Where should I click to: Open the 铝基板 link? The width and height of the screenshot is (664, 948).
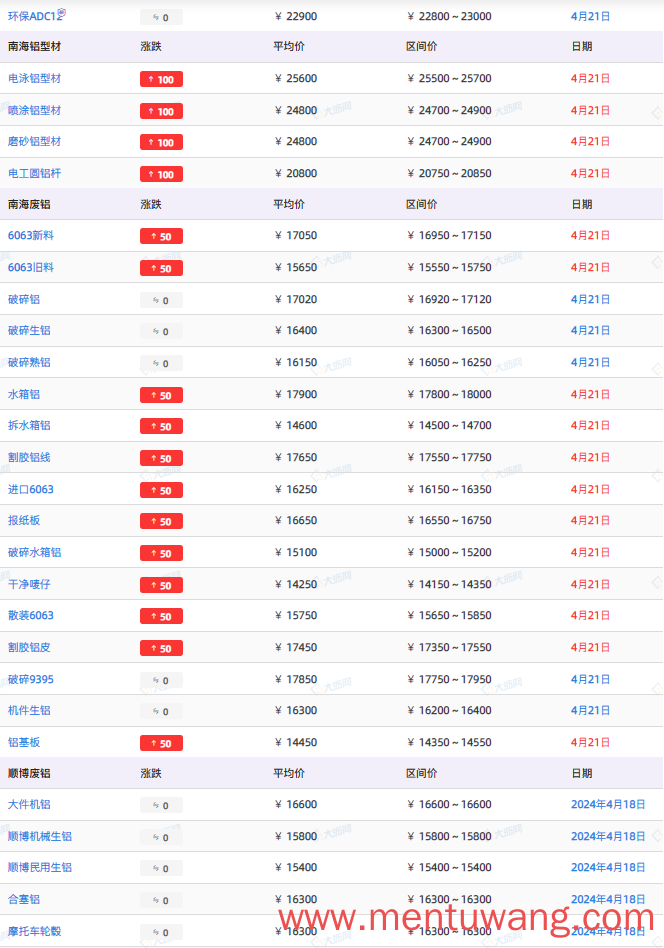(24, 742)
